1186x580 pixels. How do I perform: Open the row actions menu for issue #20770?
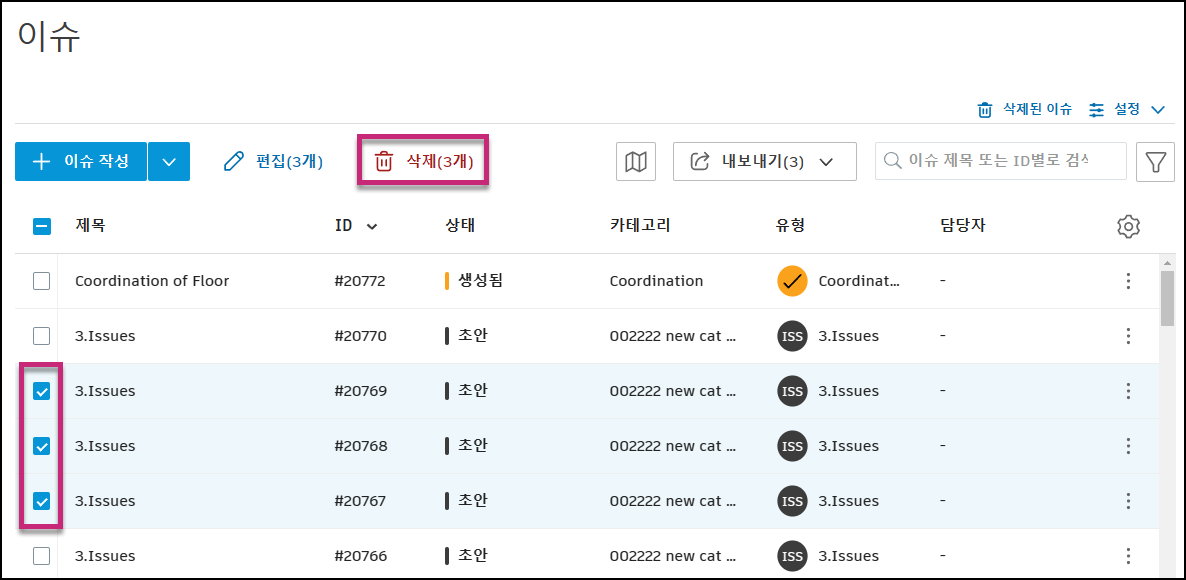click(1128, 336)
